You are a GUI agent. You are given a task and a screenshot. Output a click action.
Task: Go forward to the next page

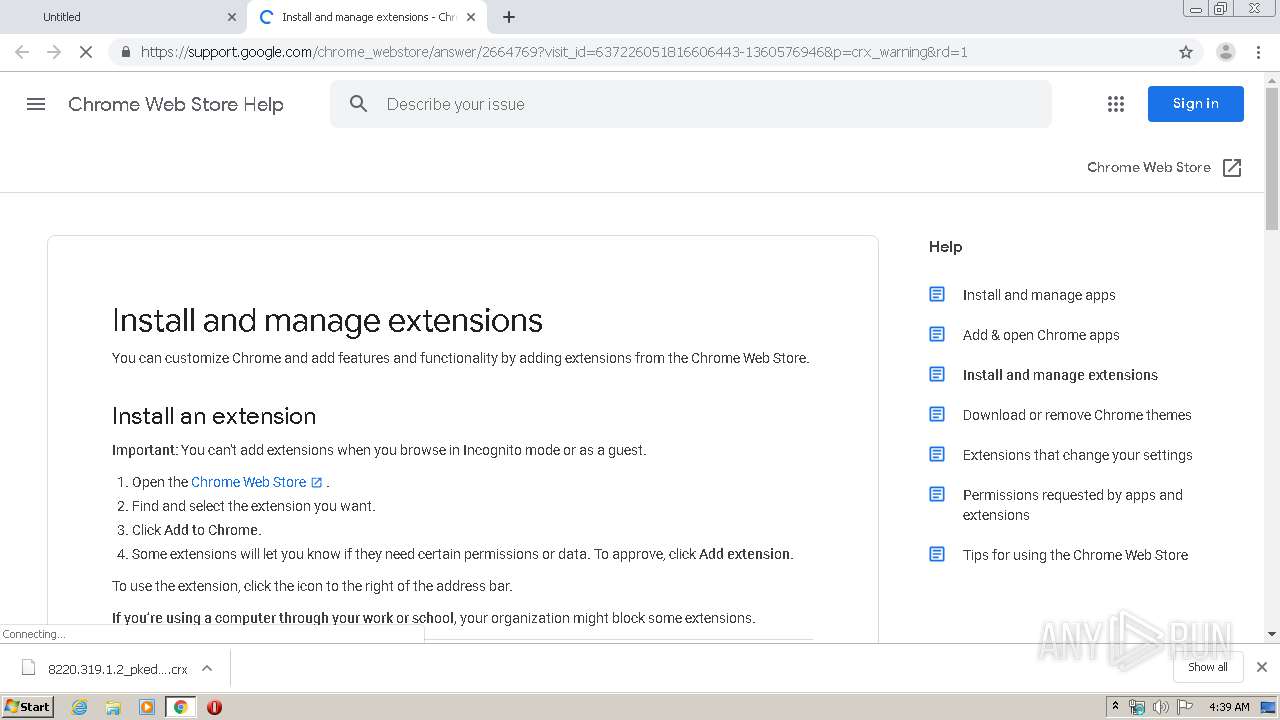tap(54, 52)
